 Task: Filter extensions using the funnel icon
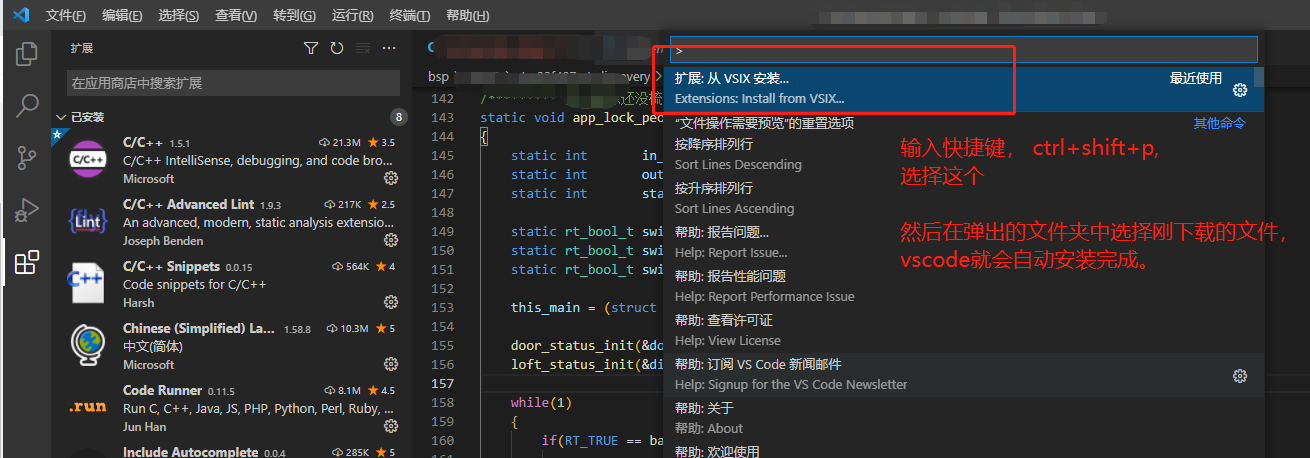pos(311,48)
